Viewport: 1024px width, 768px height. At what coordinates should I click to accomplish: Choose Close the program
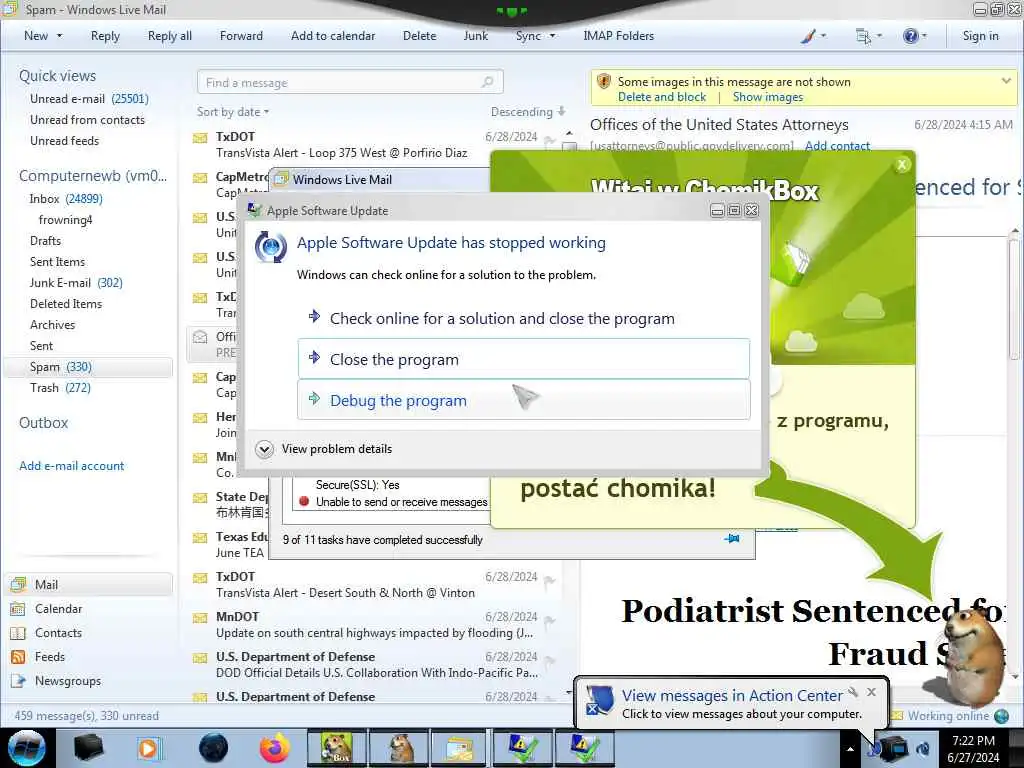coord(524,359)
